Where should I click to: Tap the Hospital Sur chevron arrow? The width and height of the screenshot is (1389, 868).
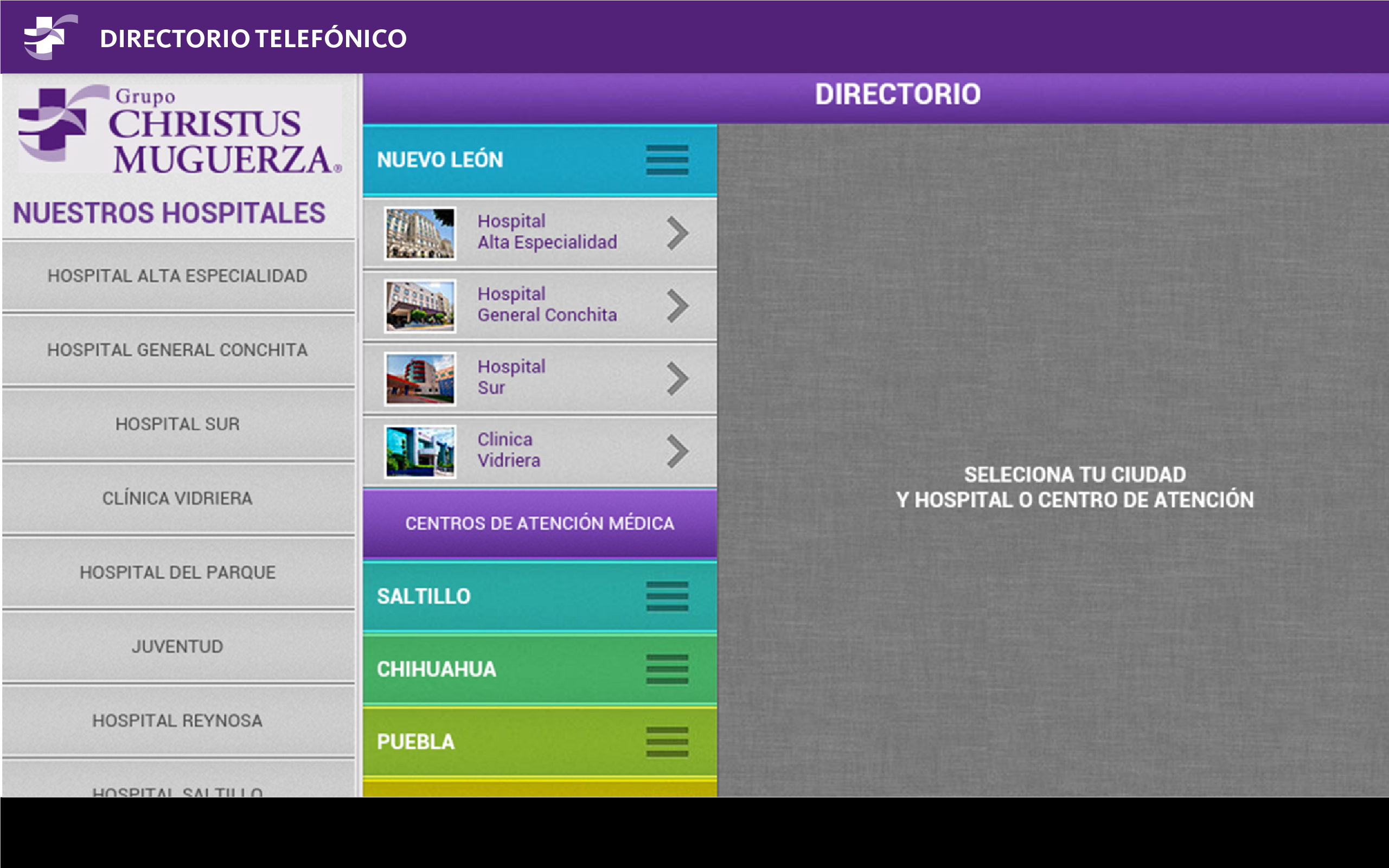(x=677, y=379)
